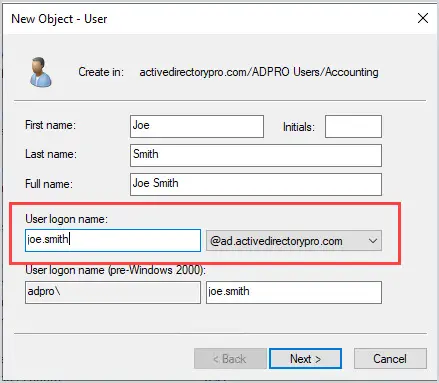Screen dimensions: 439x383
Task: Click the User logon name field with joe.smith
Action: (x=113, y=240)
